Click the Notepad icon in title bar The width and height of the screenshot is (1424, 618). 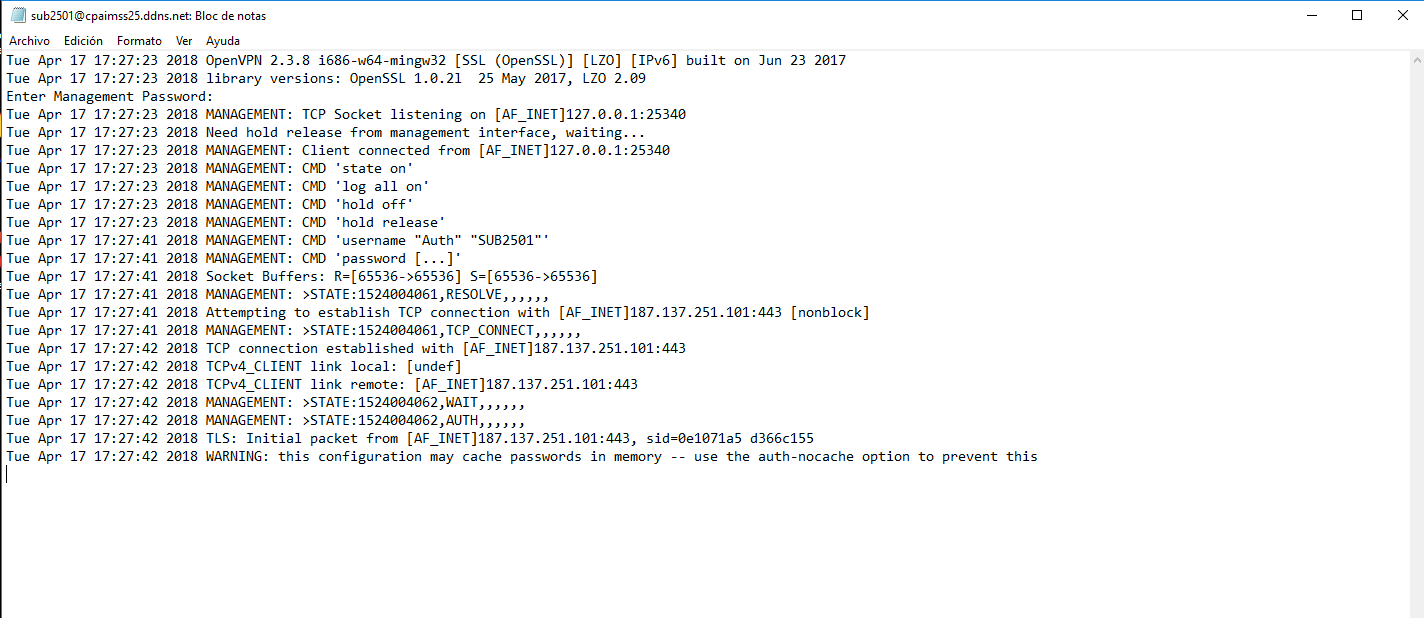17,16
